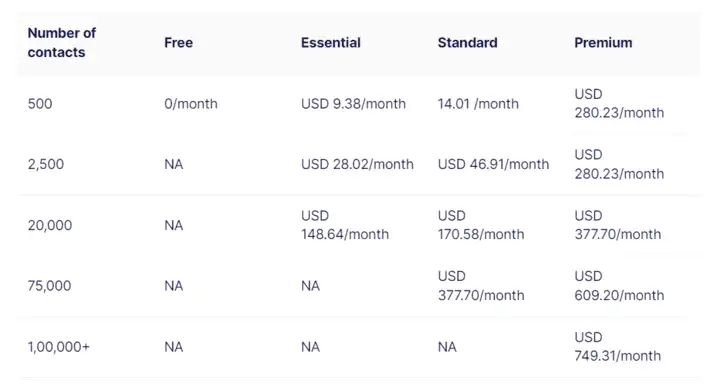Select the USD 749.31/month Premium price
Image resolution: width=720 pixels, height=386 pixels.
click(618, 347)
